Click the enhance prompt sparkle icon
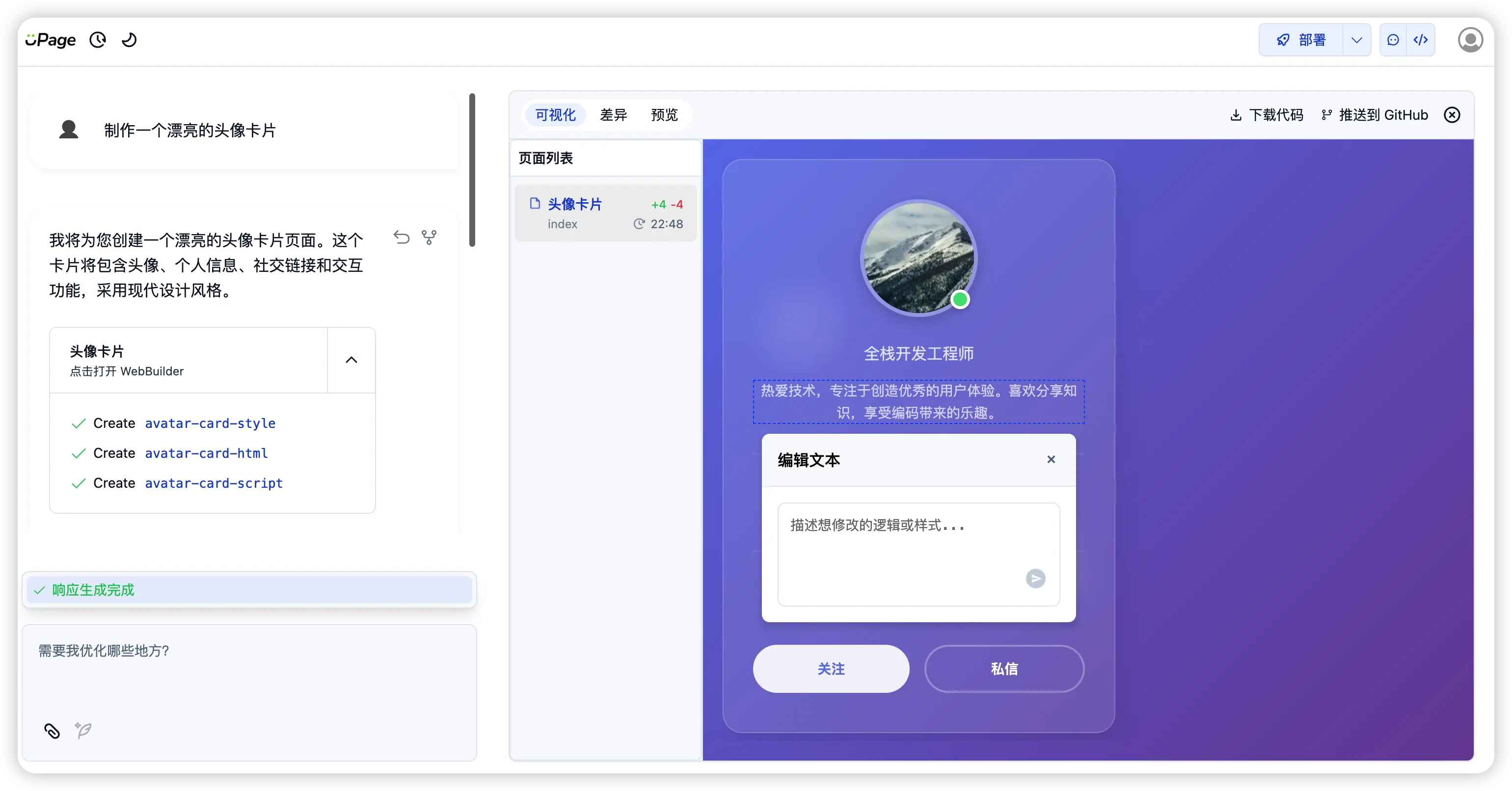Viewport: 1512px width, 791px height. 83,731
